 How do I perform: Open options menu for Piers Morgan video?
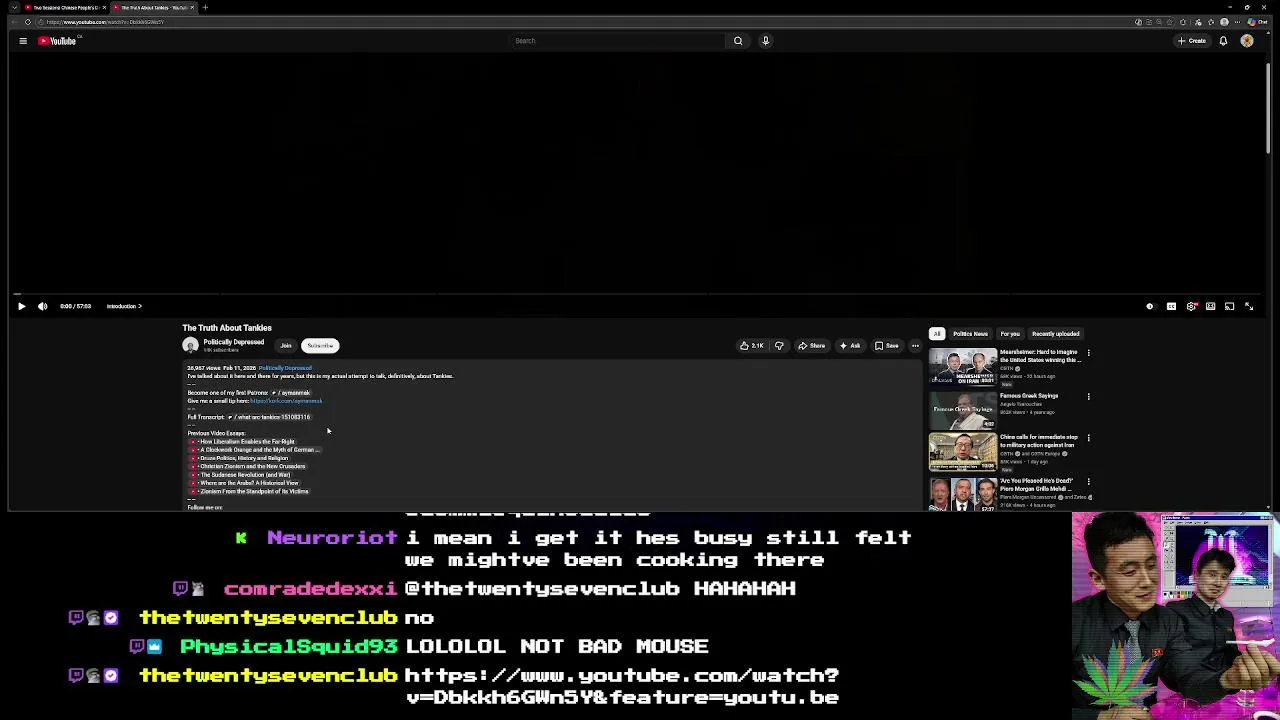click(1089, 481)
